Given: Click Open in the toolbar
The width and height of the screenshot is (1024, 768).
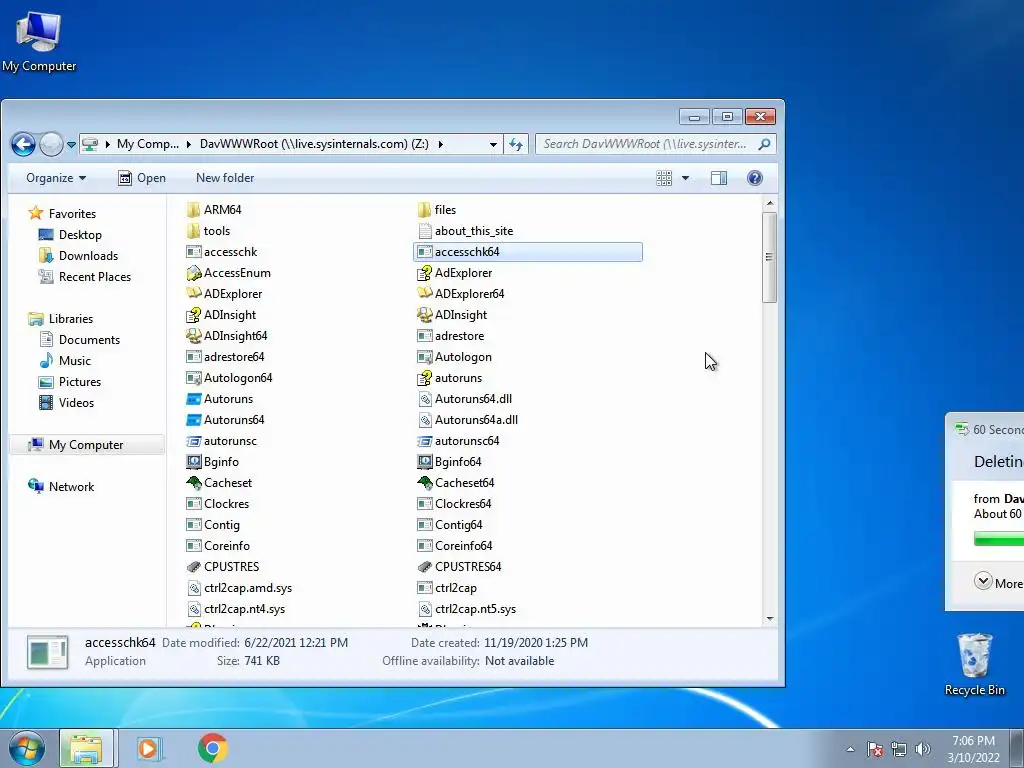Looking at the screenshot, I should [x=142, y=178].
